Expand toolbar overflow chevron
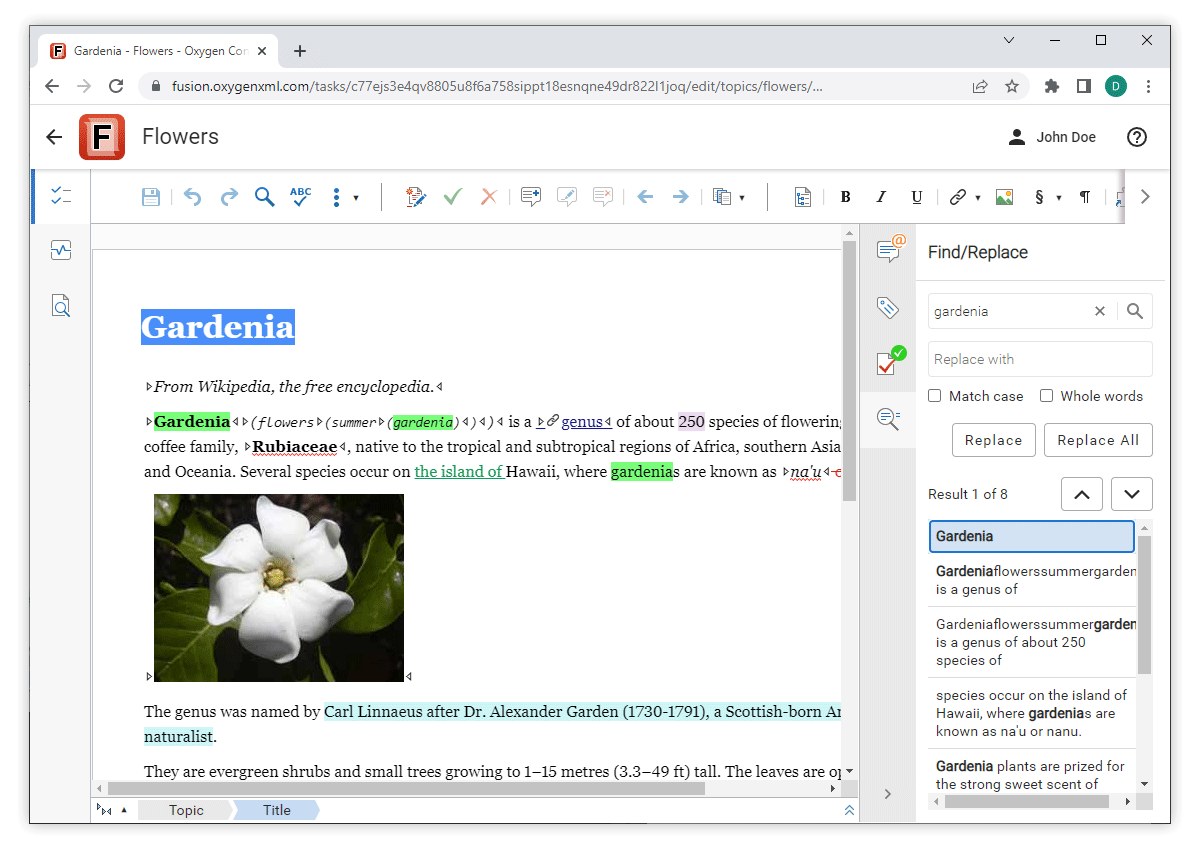Viewport: 1200px width, 850px height. (x=1146, y=197)
